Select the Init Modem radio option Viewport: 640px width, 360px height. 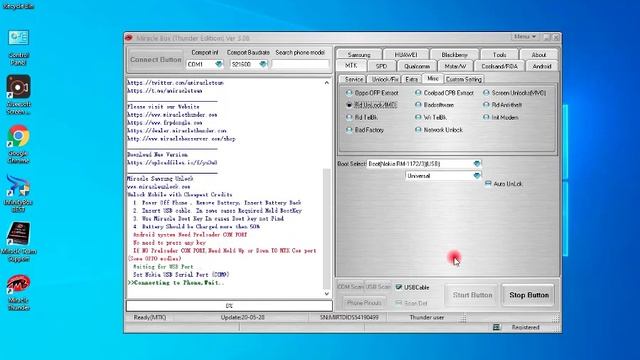pyautogui.click(x=500, y=118)
